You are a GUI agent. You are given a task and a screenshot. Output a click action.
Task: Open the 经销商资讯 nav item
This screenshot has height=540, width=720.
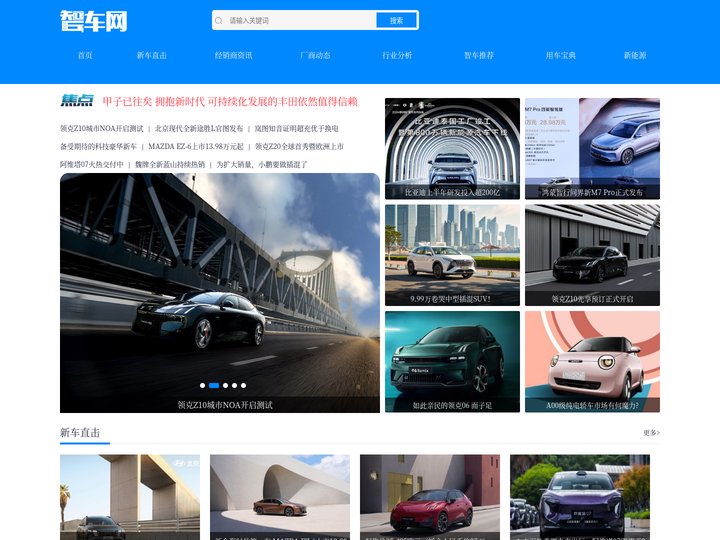click(233, 56)
